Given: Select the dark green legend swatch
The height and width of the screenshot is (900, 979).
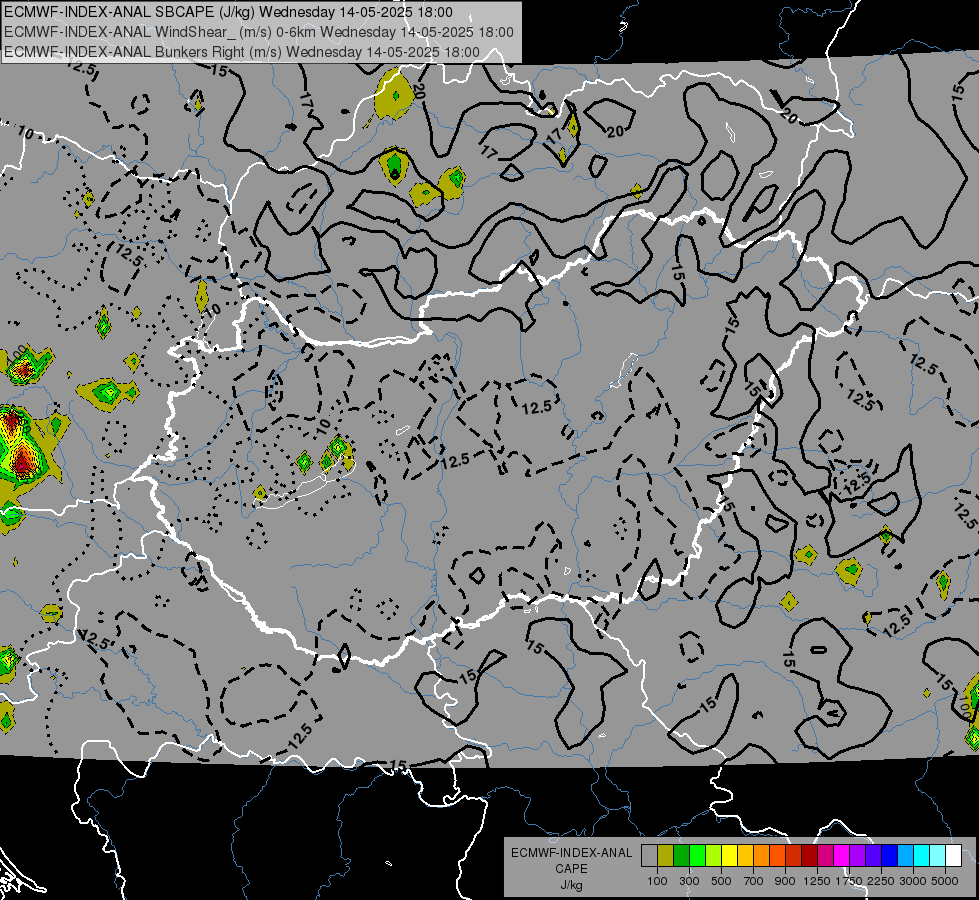Looking at the screenshot, I should [681, 855].
